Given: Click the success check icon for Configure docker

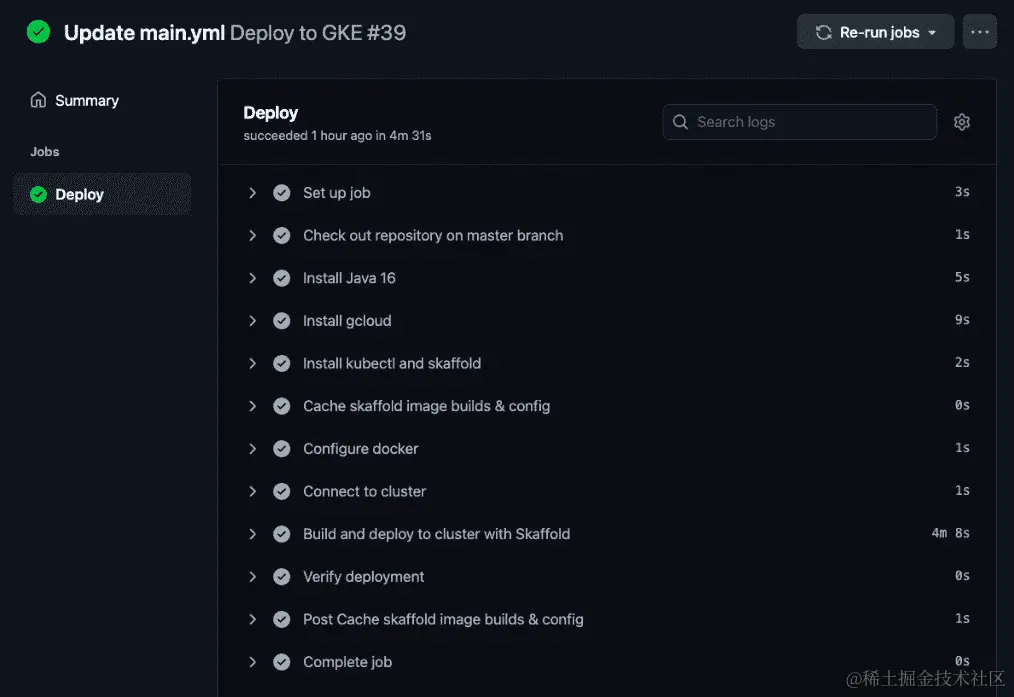Looking at the screenshot, I should [282, 449].
